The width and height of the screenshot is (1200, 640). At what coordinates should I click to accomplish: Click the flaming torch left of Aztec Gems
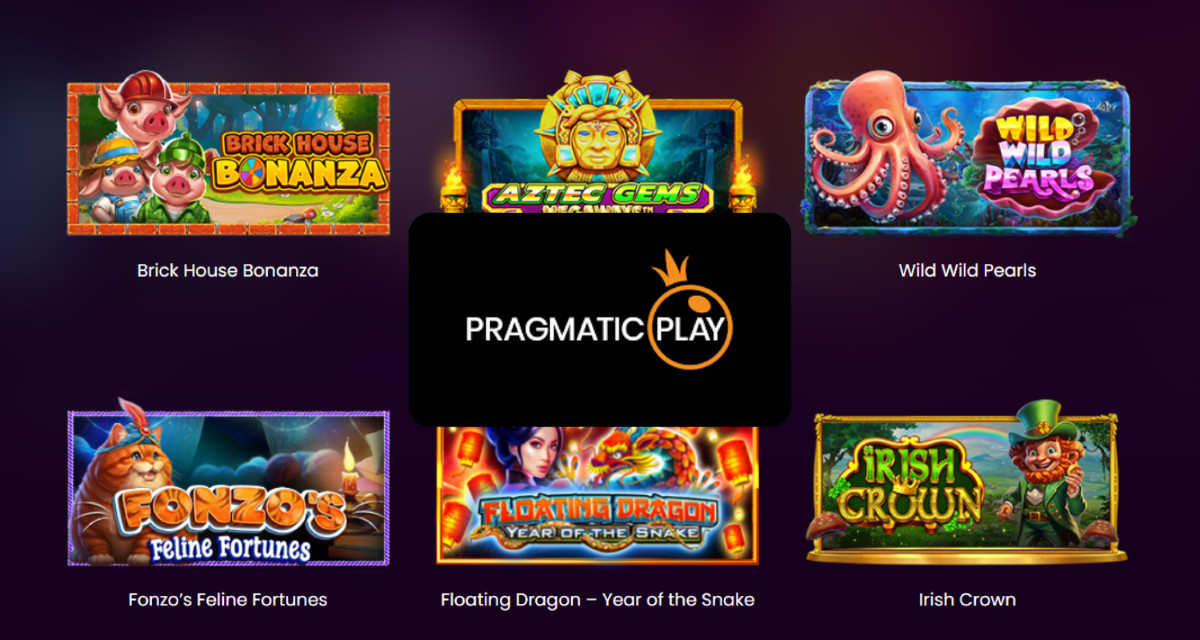coord(453,190)
